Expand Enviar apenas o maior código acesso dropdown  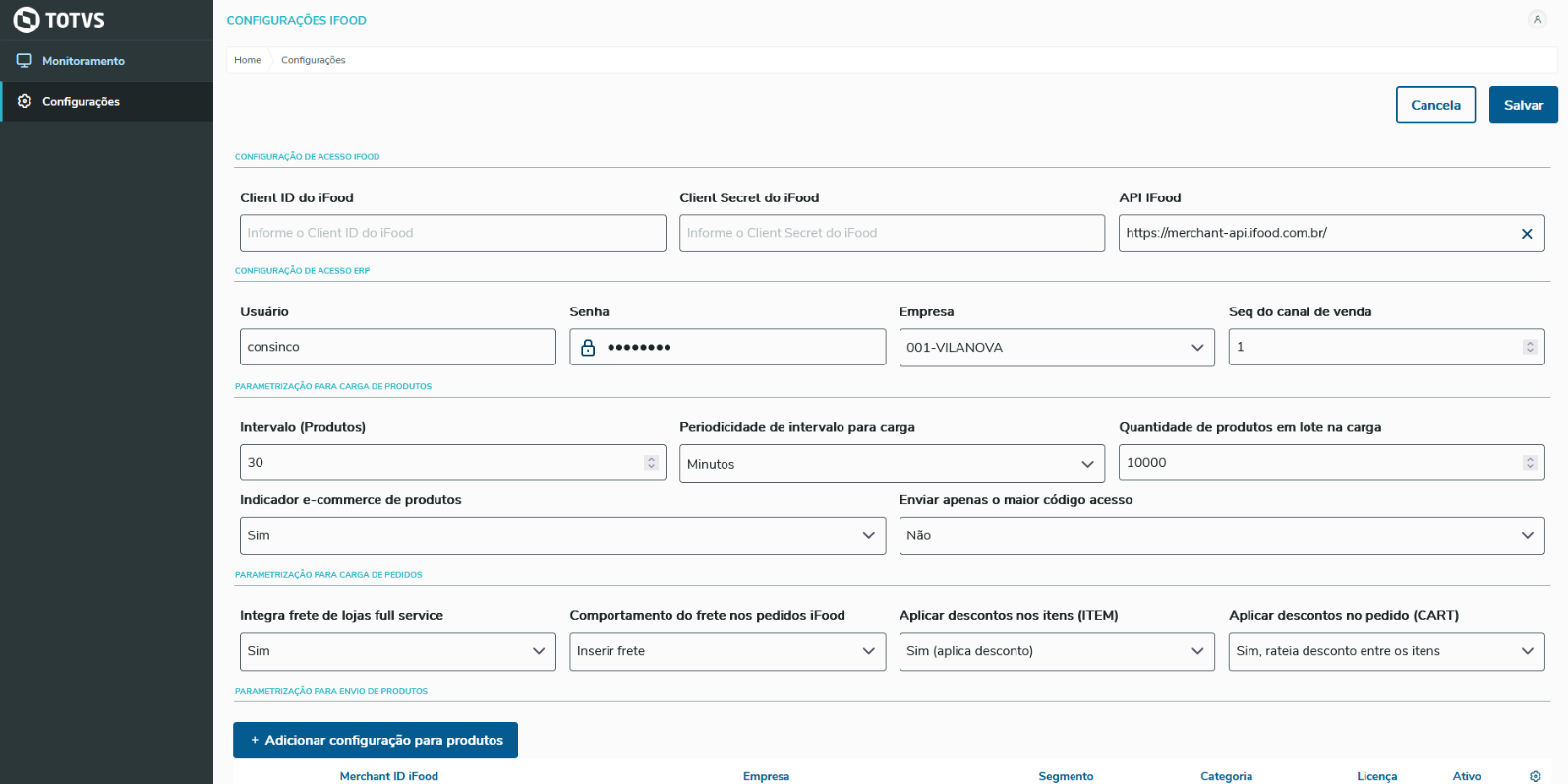[x=1222, y=535]
